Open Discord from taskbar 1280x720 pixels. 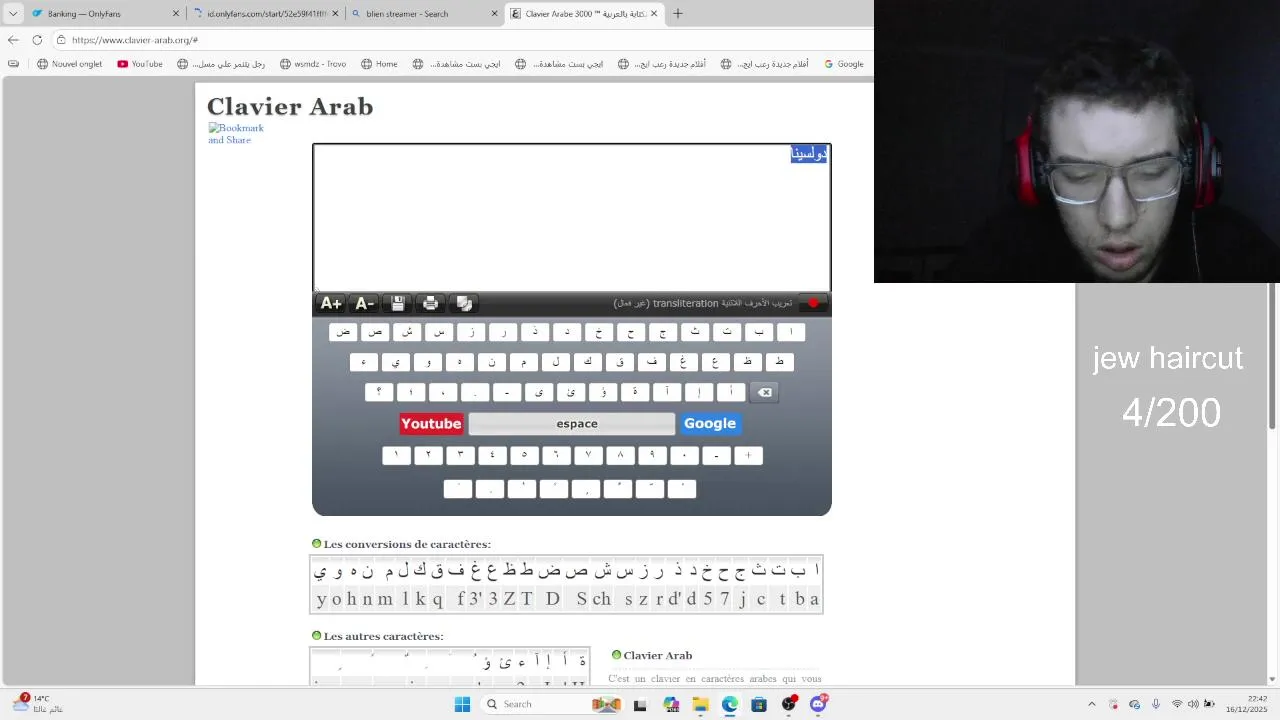[x=819, y=704]
